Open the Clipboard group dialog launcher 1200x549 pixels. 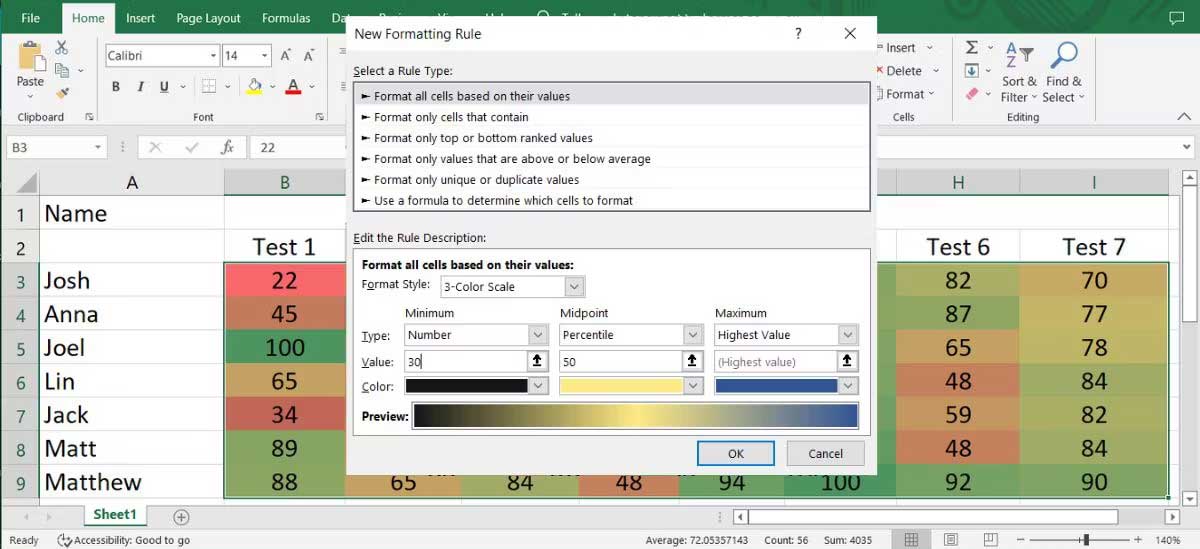point(90,117)
